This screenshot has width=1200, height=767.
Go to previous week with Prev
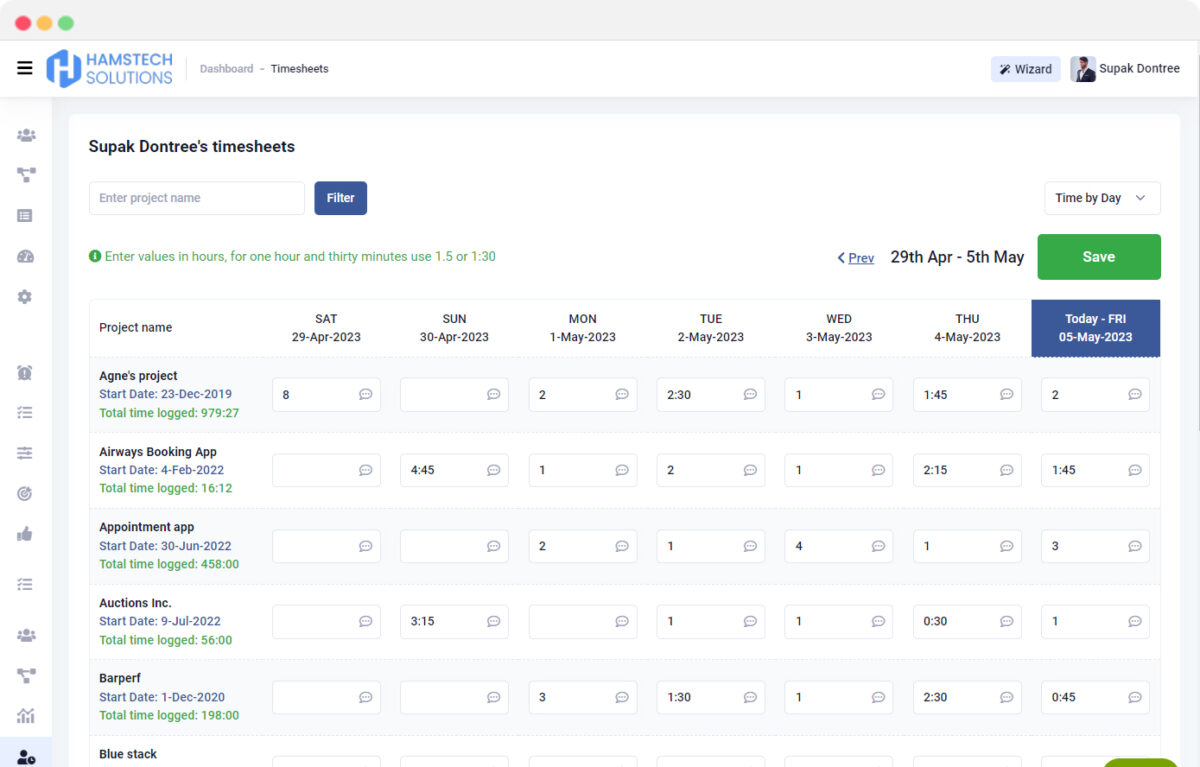pyautogui.click(x=856, y=258)
